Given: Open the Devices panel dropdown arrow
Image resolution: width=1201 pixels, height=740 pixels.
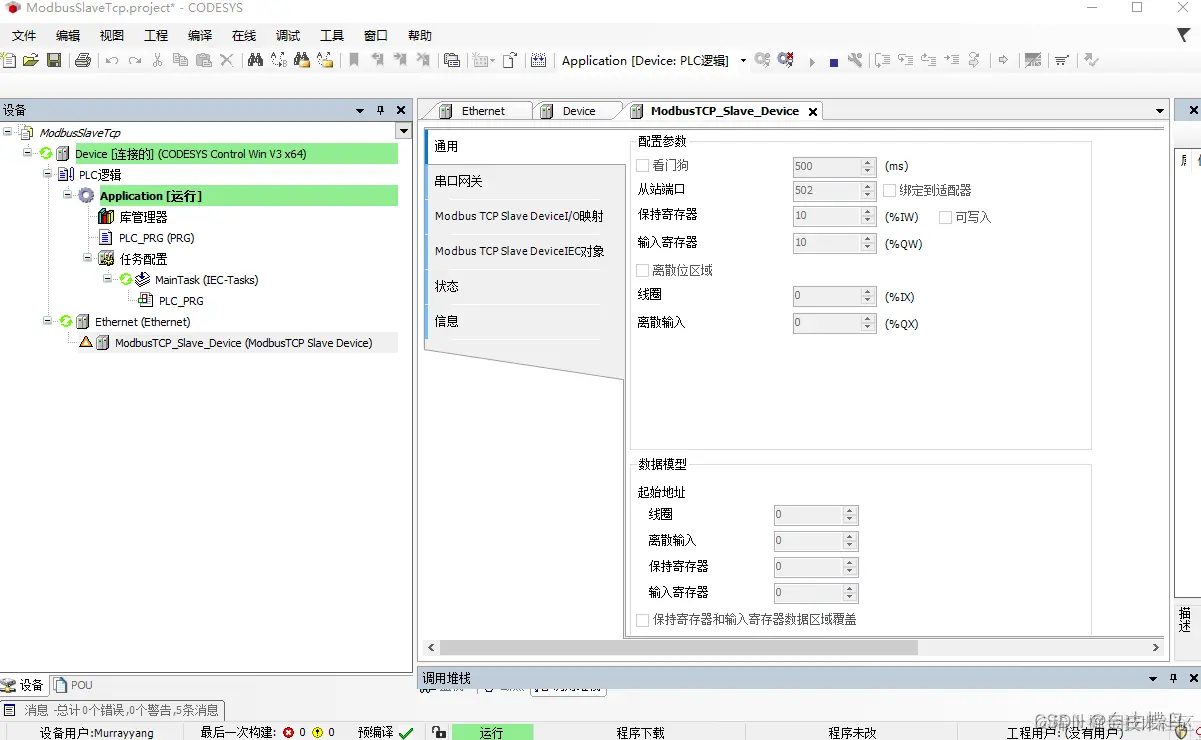Looking at the screenshot, I should (x=360, y=110).
